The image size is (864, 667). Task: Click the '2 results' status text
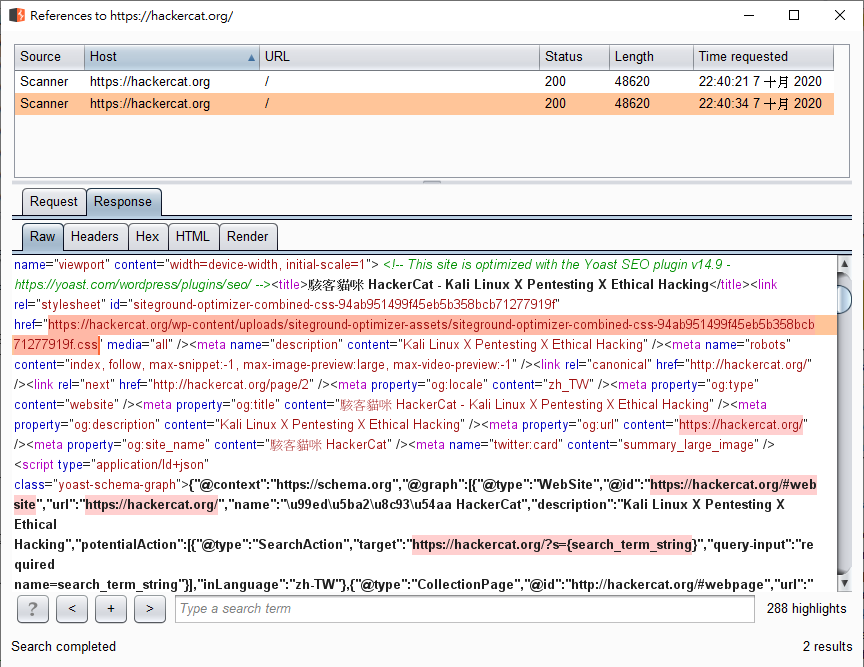pos(827,646)
